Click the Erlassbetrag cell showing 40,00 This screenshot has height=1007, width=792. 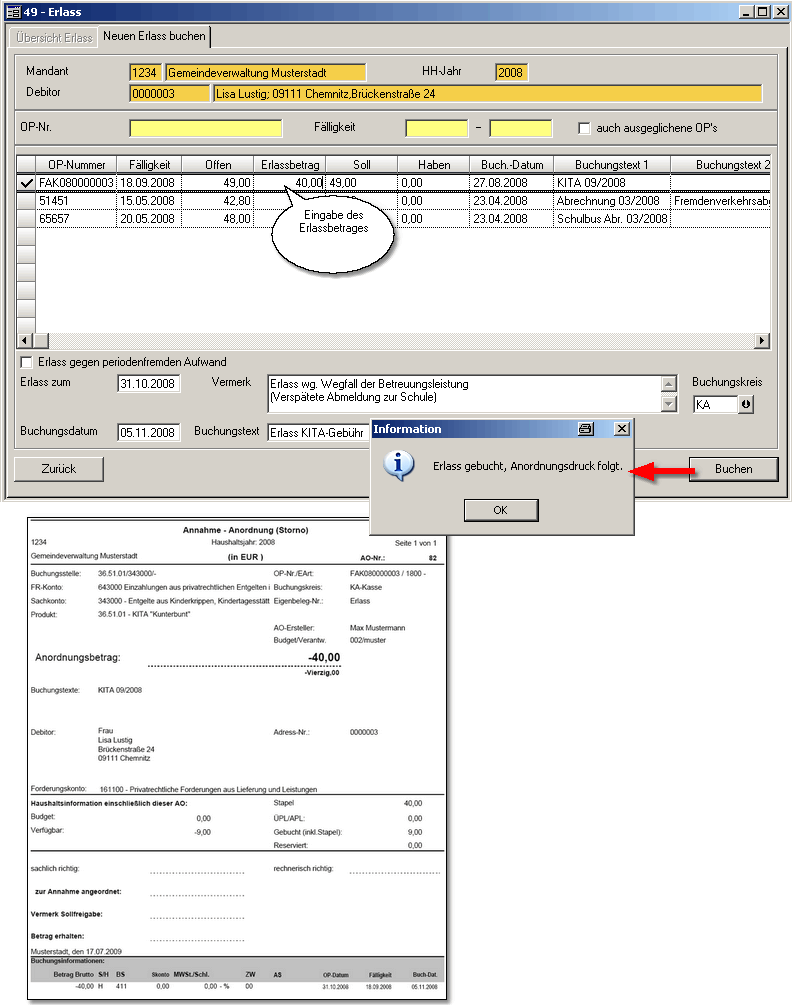pyautogui.click(x=290, y=183)
